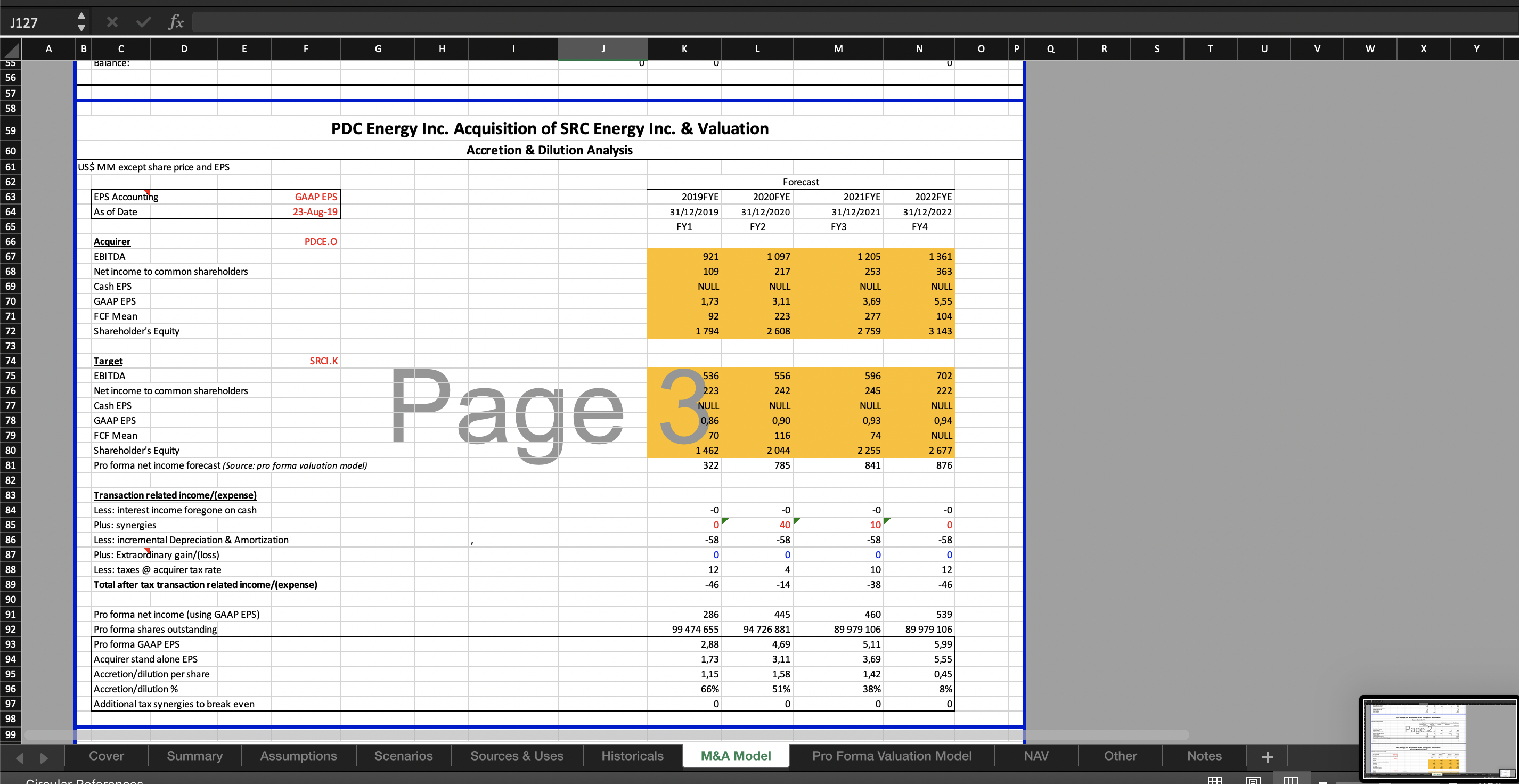1519x784 pixels.
Task: Click the cancel entry X icon
Action: pyautogui.click(x=112, y=22)
